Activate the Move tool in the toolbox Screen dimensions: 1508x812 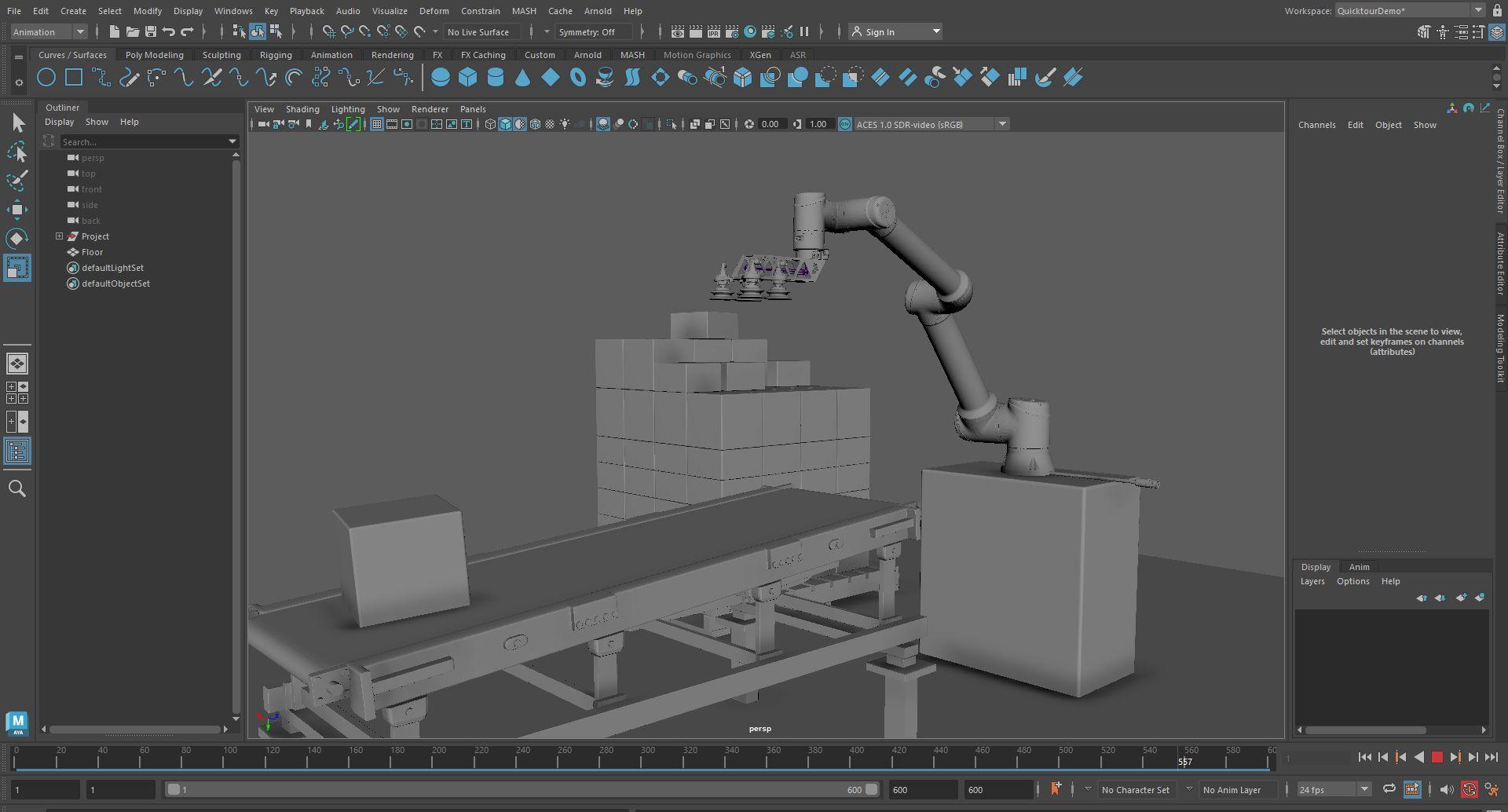click(x=17, y=209)
